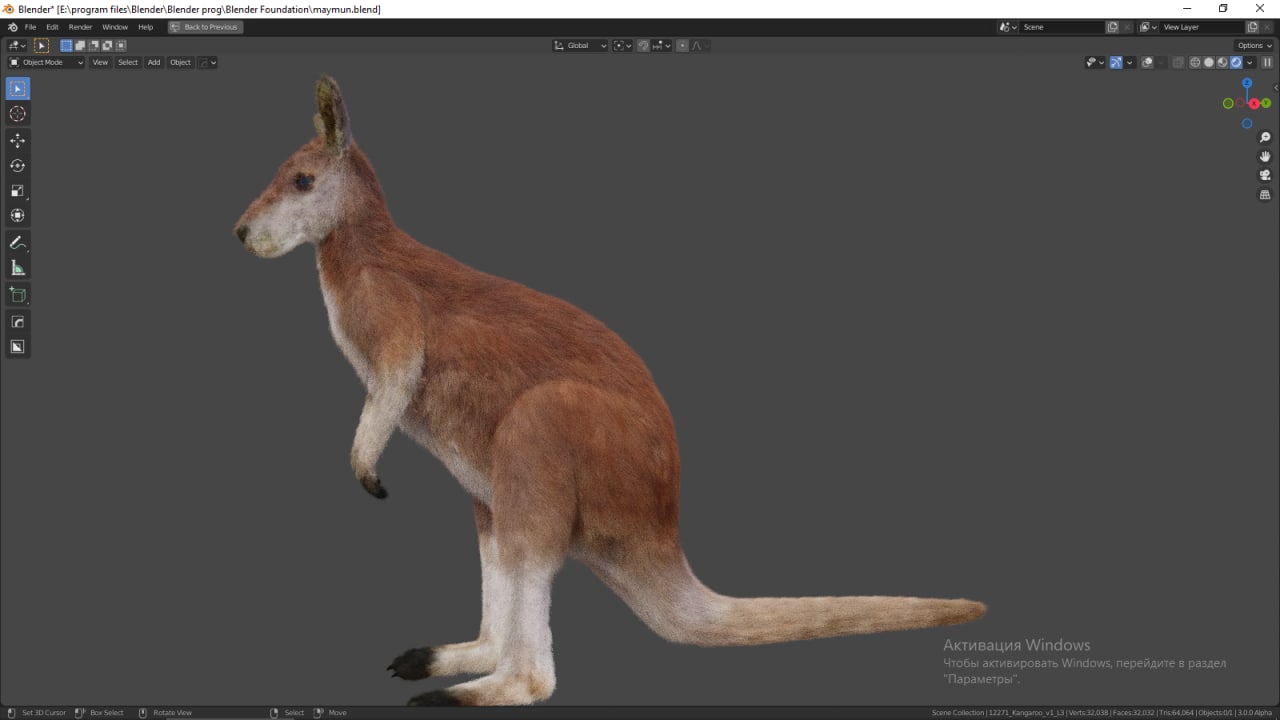Open the Add menu button

[154, 62]
